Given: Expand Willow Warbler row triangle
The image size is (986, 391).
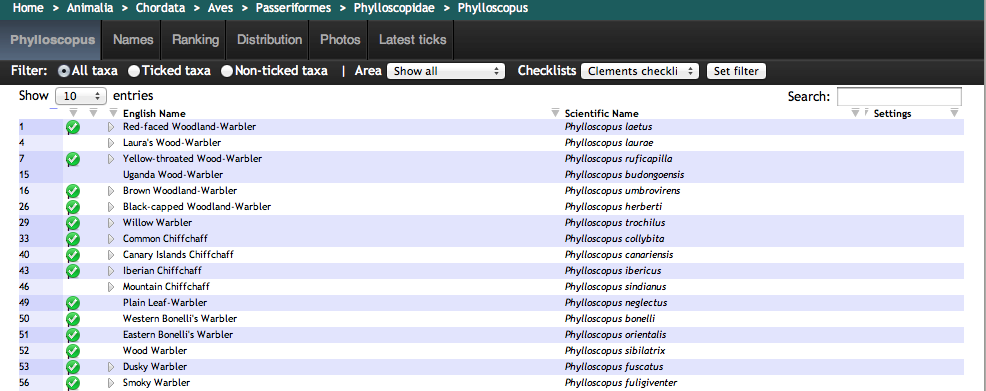Looking at the screenshot, I should 111,223.
